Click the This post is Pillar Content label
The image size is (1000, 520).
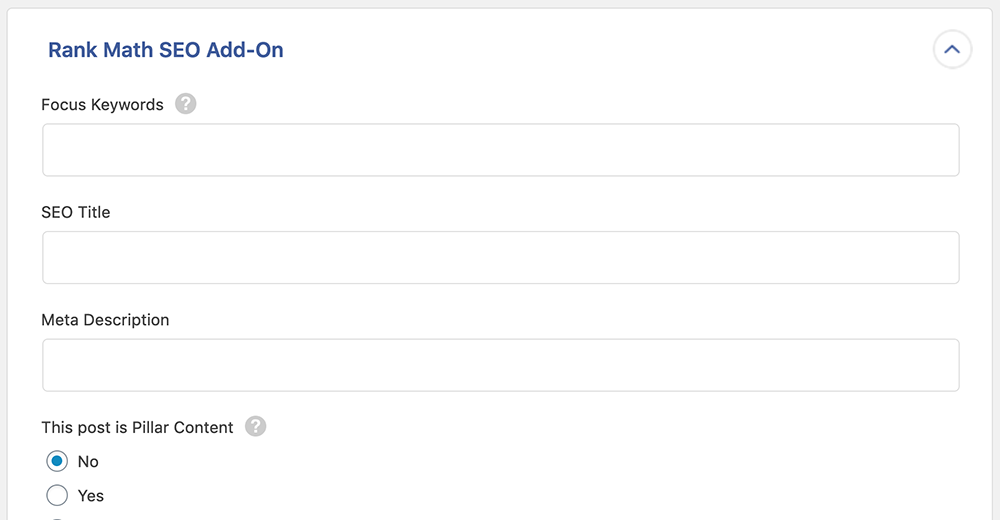[137, 427]
